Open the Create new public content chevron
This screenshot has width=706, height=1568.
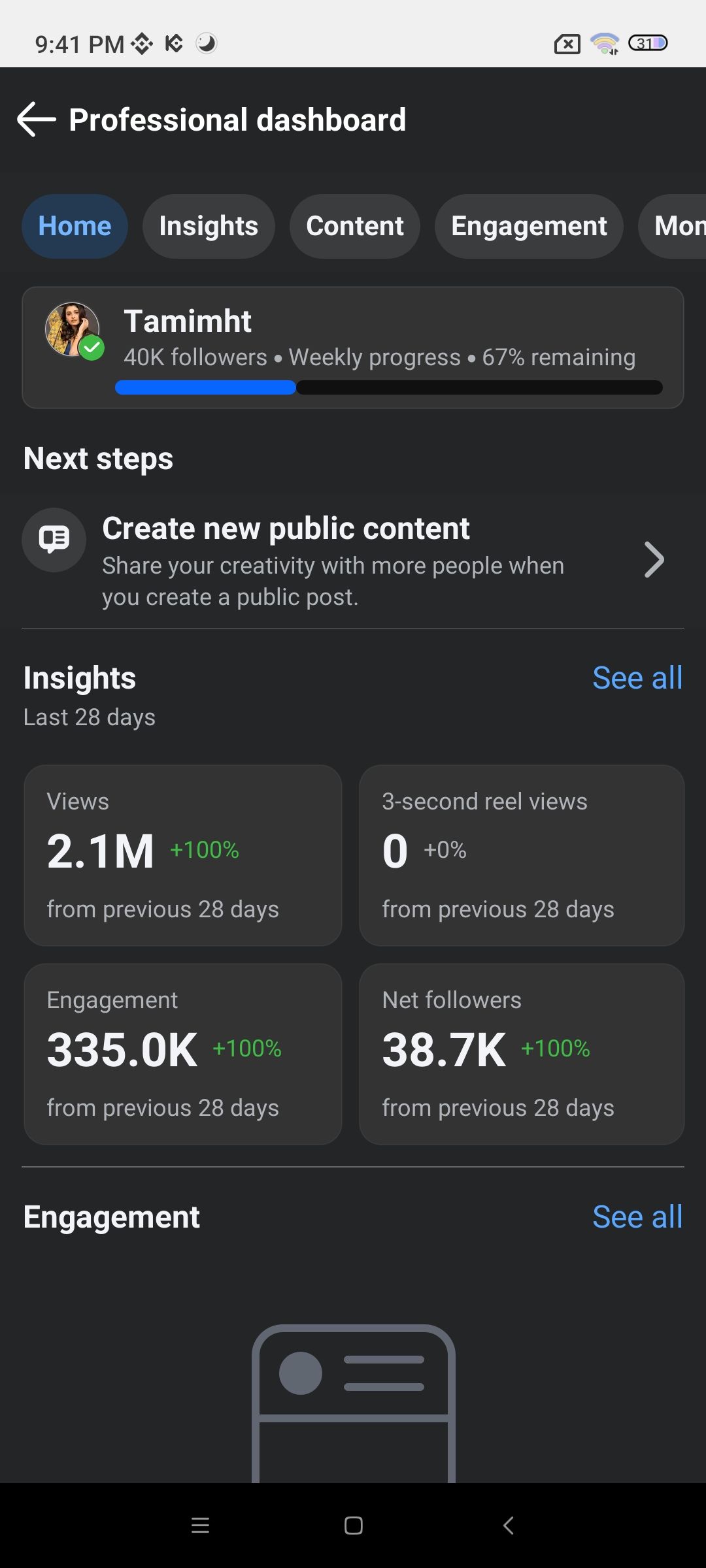click(x=654, y=560)
